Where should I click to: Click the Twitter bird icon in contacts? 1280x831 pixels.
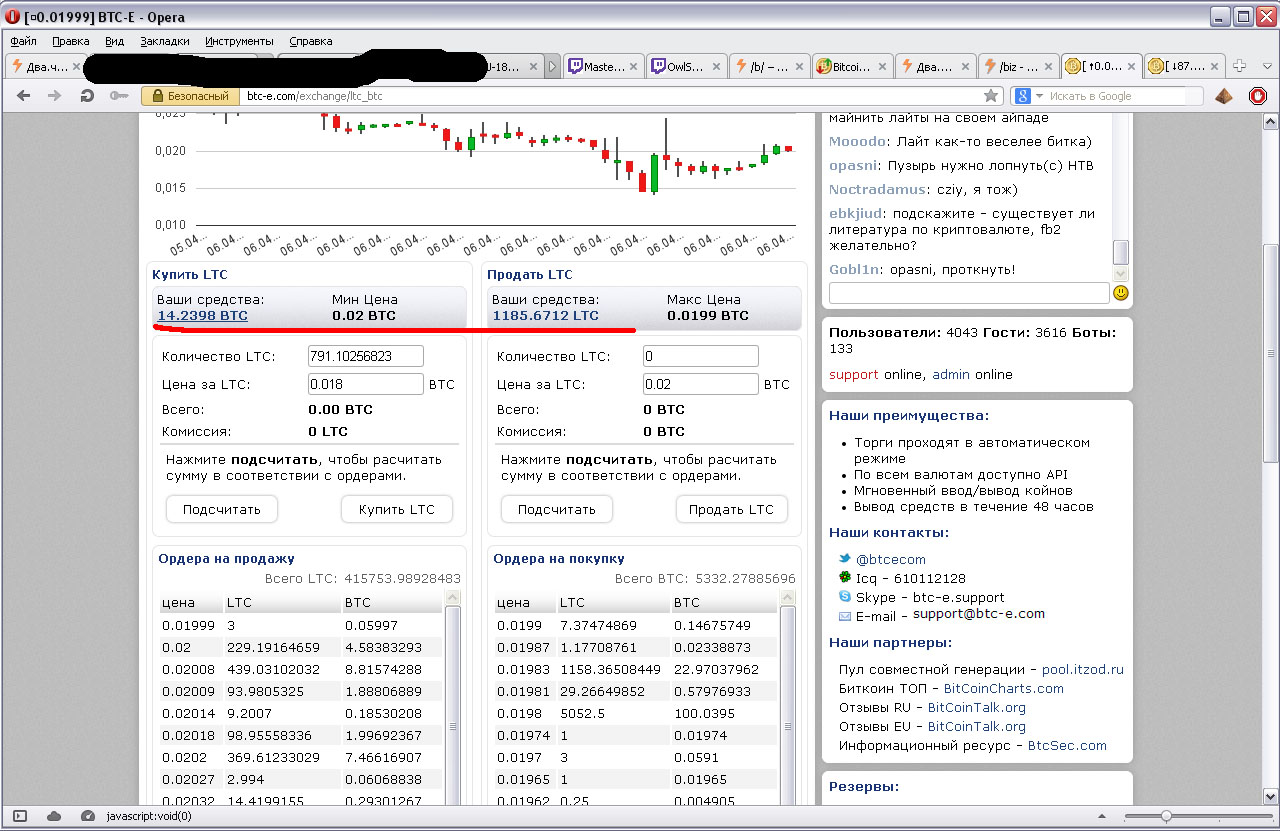(845, 559)
